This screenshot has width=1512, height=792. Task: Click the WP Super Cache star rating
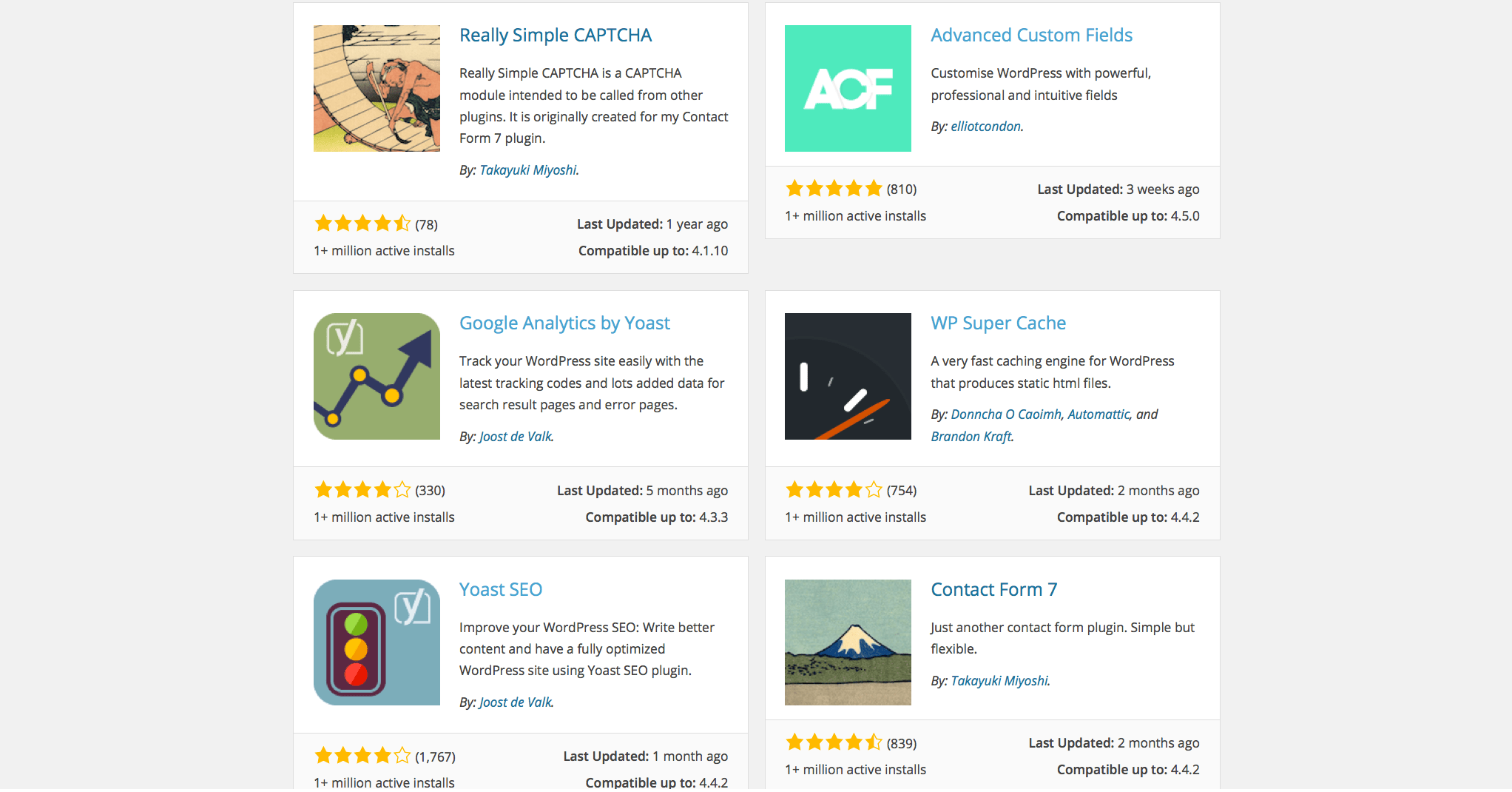(834, 490)
